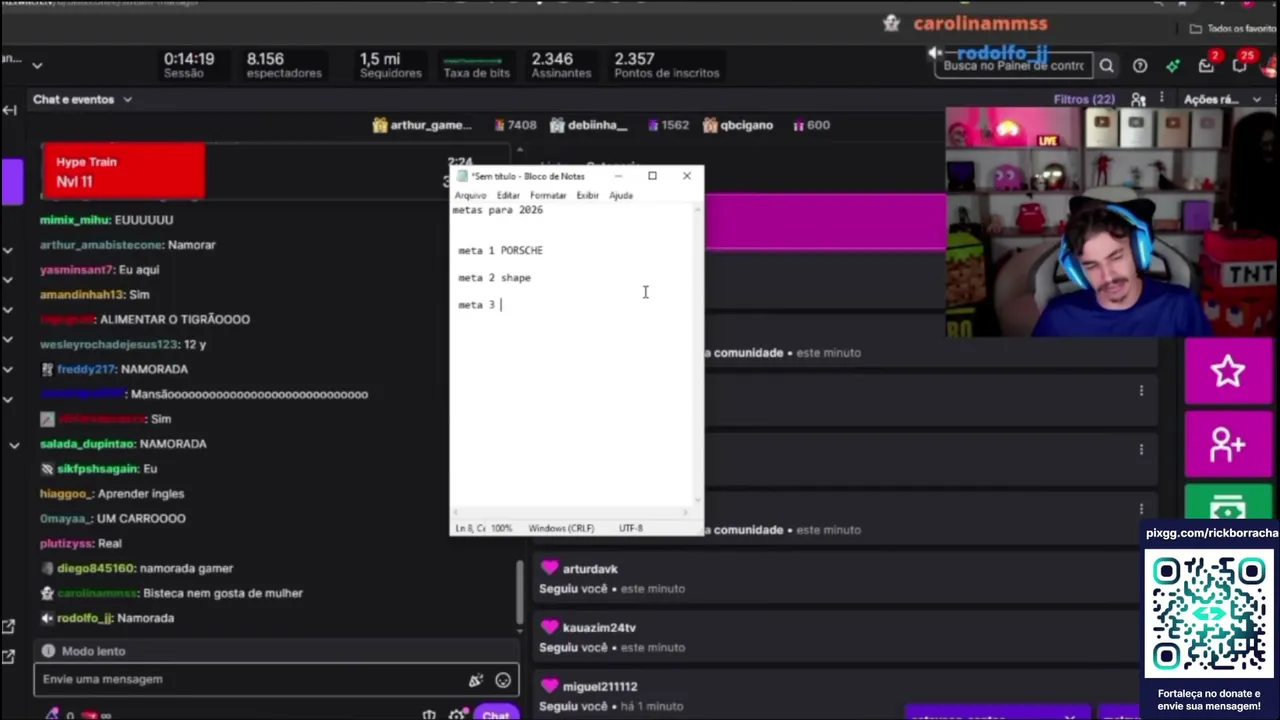Click username arturdavk in activity feed

pyautogui.click(x=590, y=569)
